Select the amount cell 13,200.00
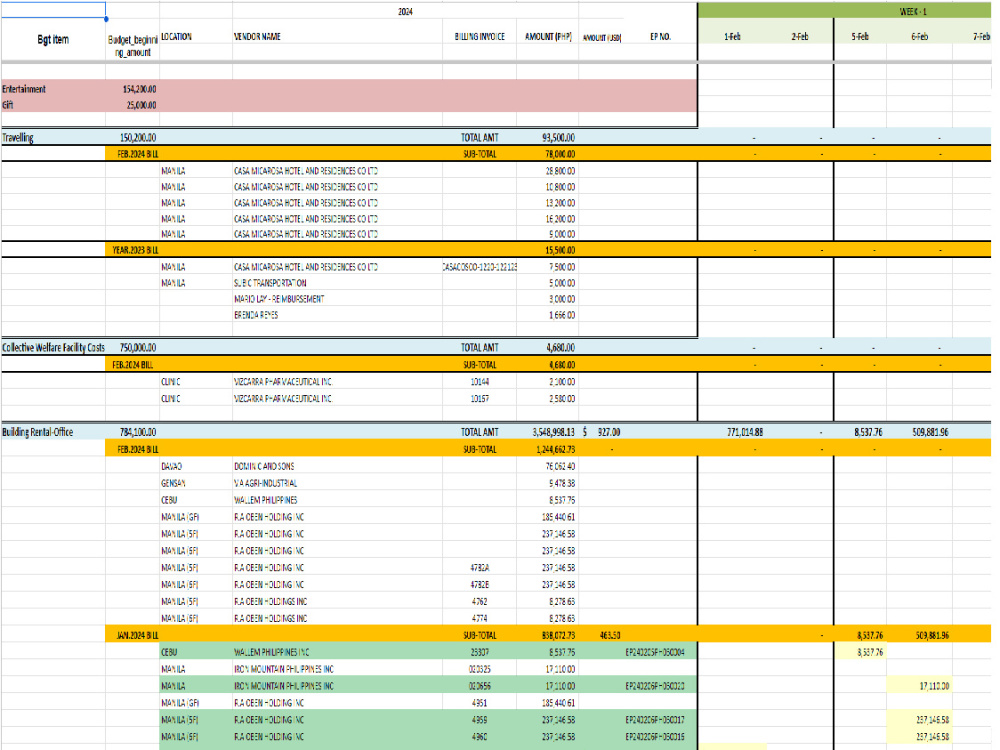Screen dimensions: 1000x750 (x=561, y=203)
